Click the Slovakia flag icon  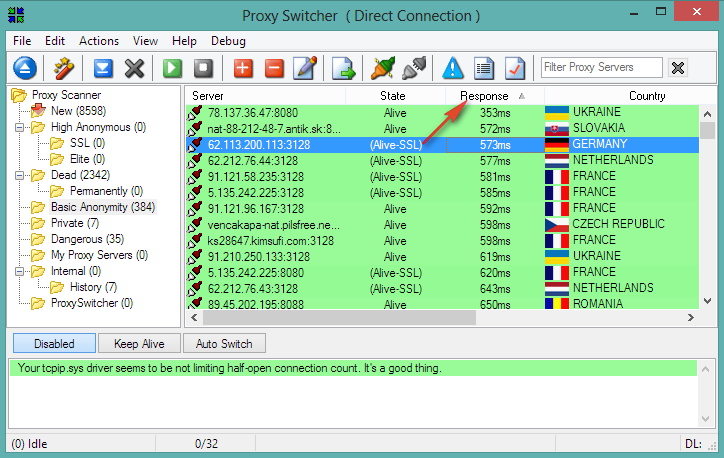pyautogui.click(x=556, y=128)
